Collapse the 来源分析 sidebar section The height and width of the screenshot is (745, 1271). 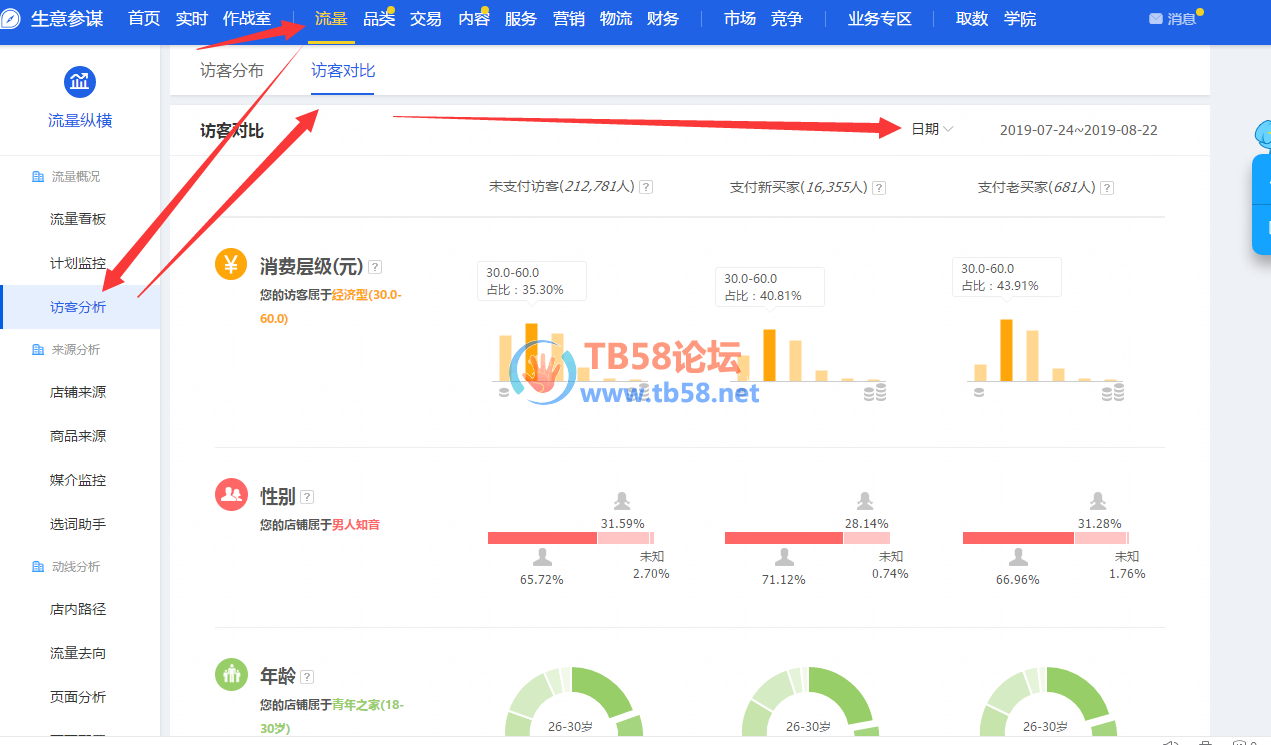pyautogui.click(x=75, y=350)
